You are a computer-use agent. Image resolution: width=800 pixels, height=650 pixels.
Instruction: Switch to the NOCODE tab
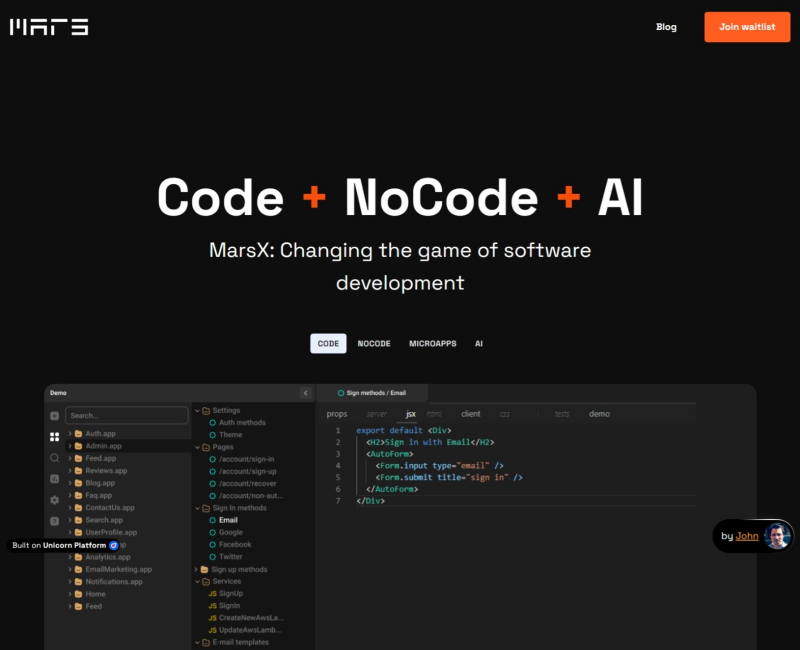tap(374, 343)
